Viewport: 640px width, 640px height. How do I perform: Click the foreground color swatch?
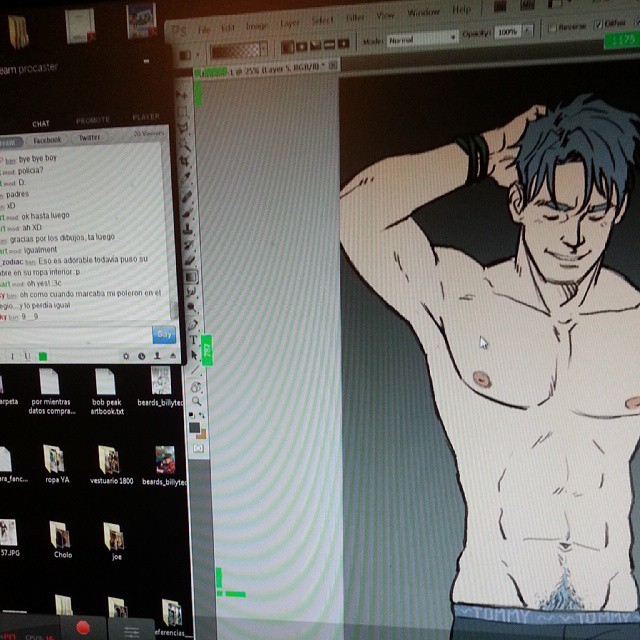click(x=194, y=427)
